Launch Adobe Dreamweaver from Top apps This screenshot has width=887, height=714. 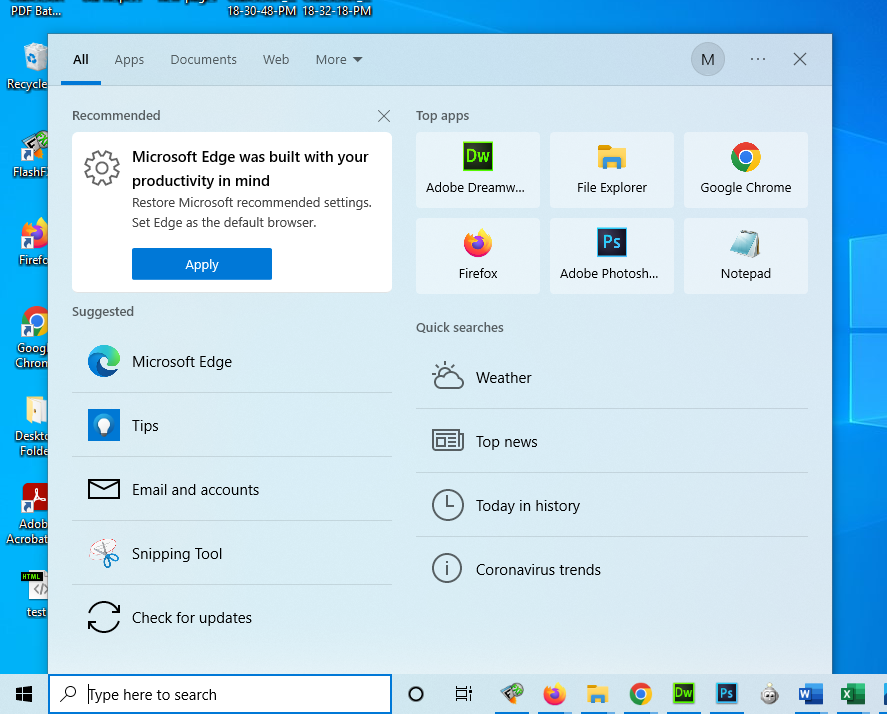point(477,170)
